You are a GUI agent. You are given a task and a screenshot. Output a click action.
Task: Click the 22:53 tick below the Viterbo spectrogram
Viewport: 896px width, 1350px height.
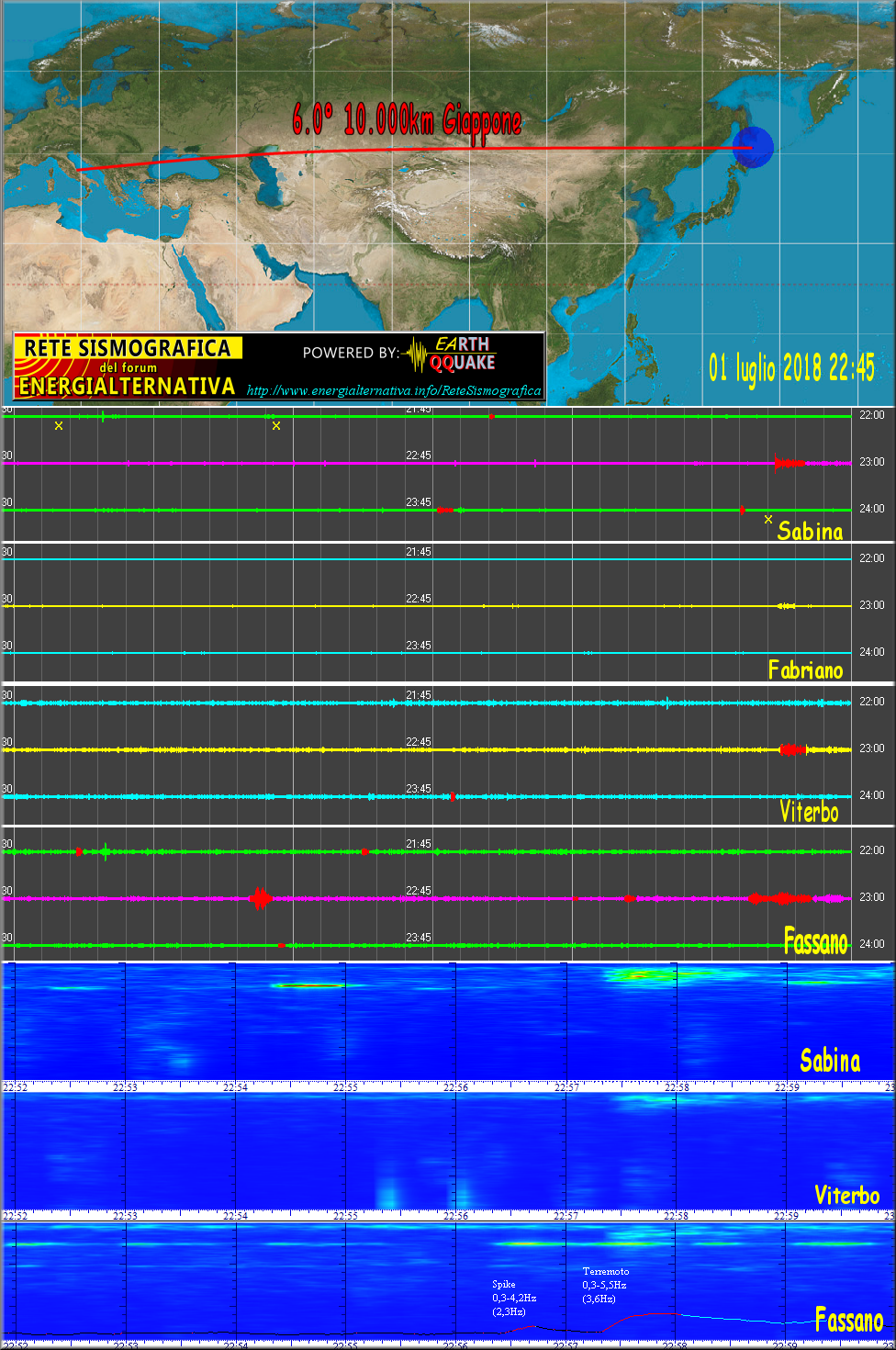coord(125,1216)
